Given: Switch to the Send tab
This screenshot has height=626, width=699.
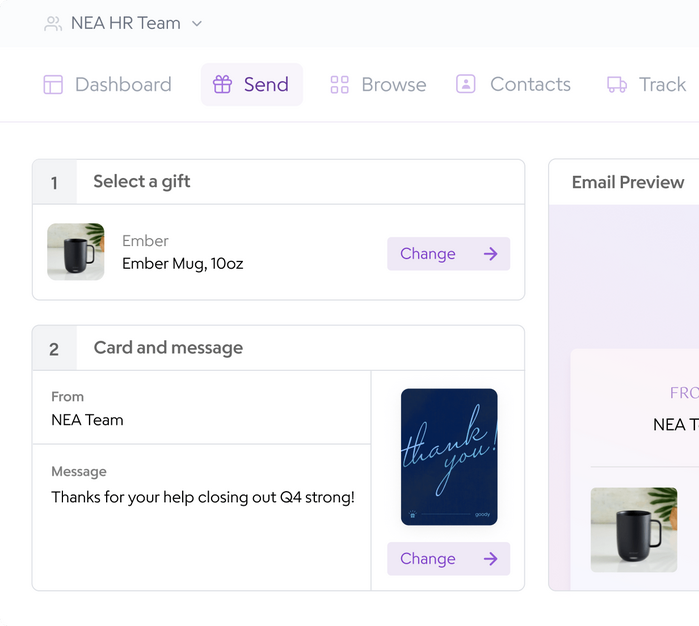Looking at the screenshot, I should pyautogui.click(x=252, y=85).
